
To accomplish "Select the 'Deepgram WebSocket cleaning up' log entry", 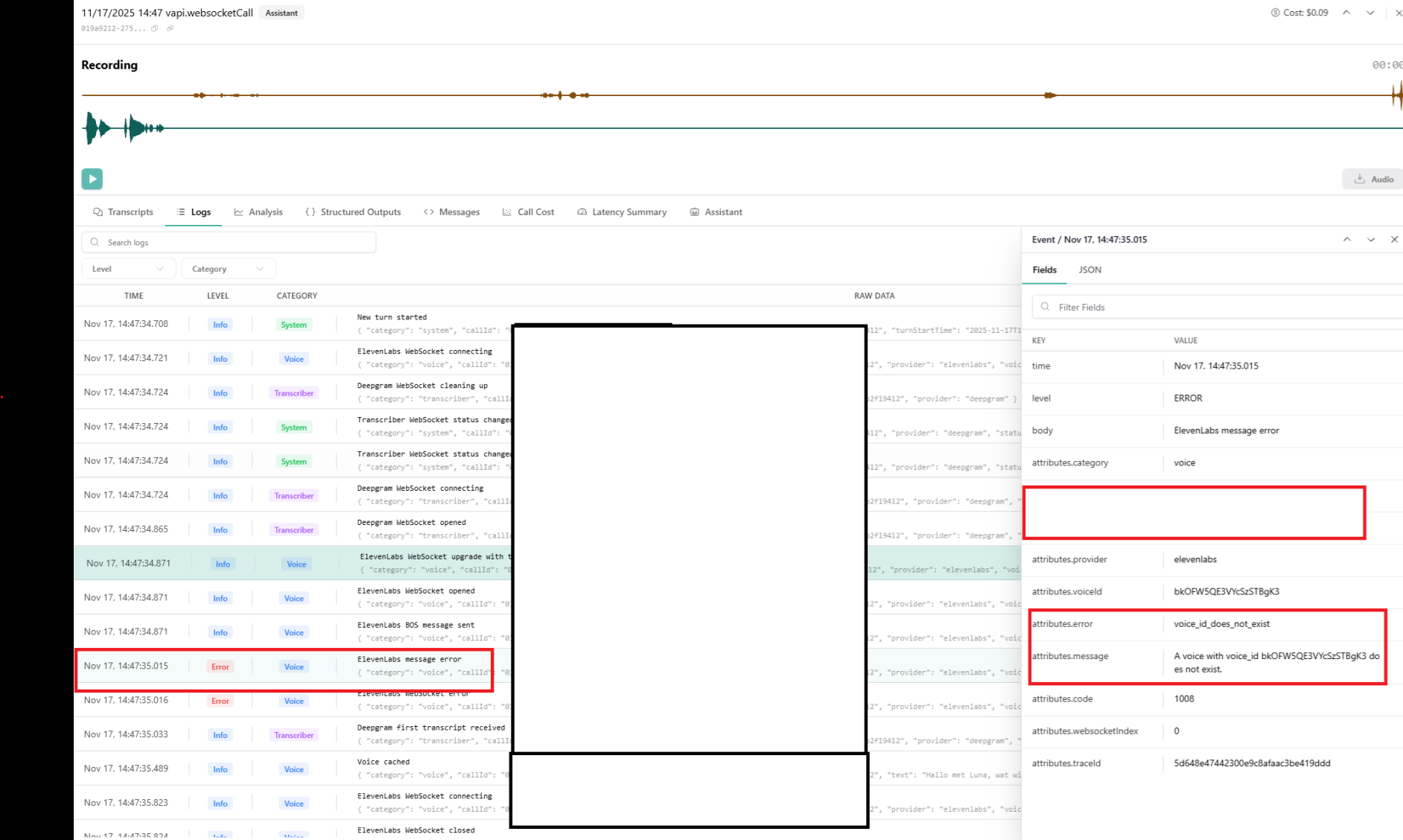I will [547, 392].
